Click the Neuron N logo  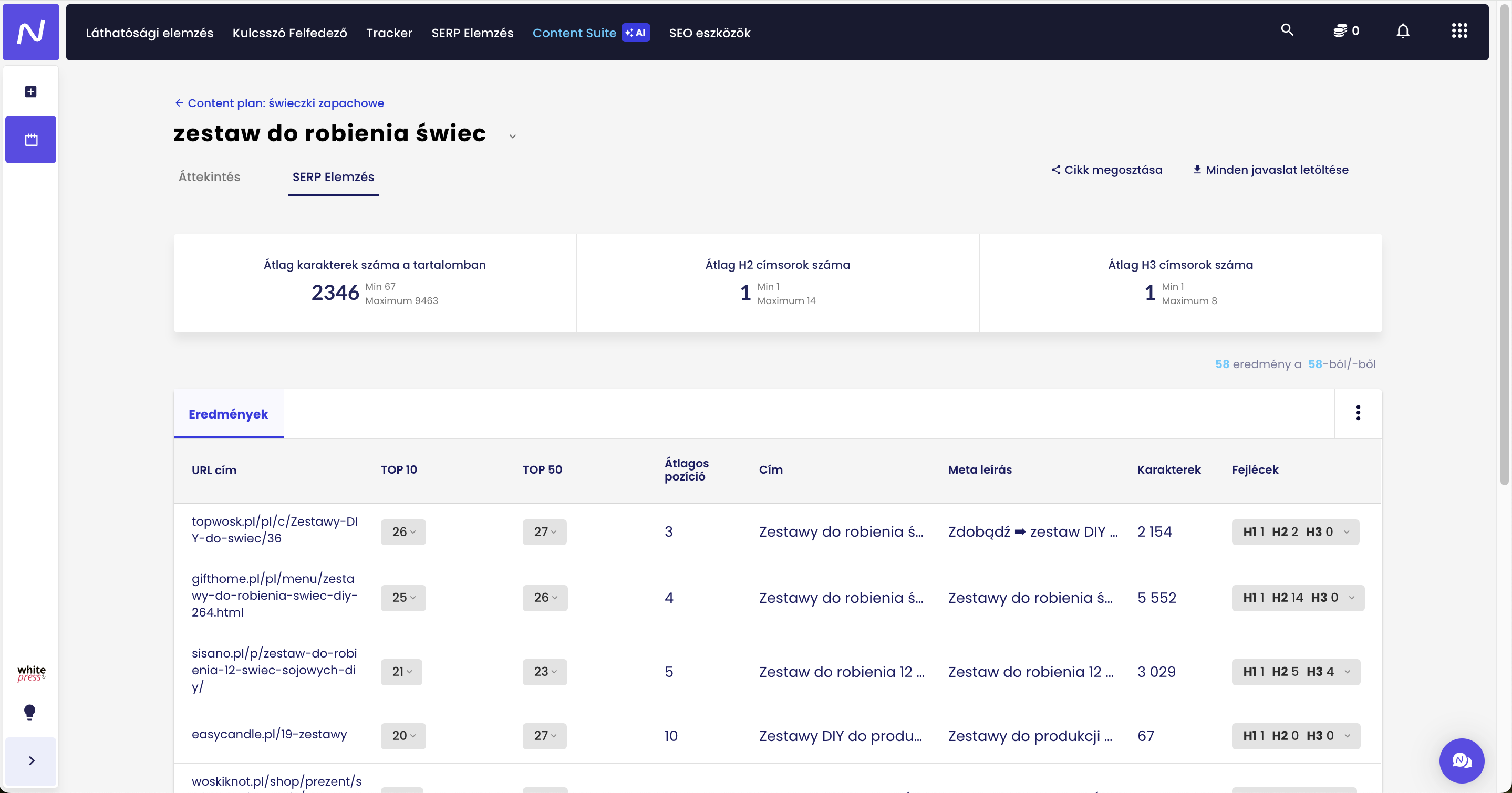tap(30, 32)
